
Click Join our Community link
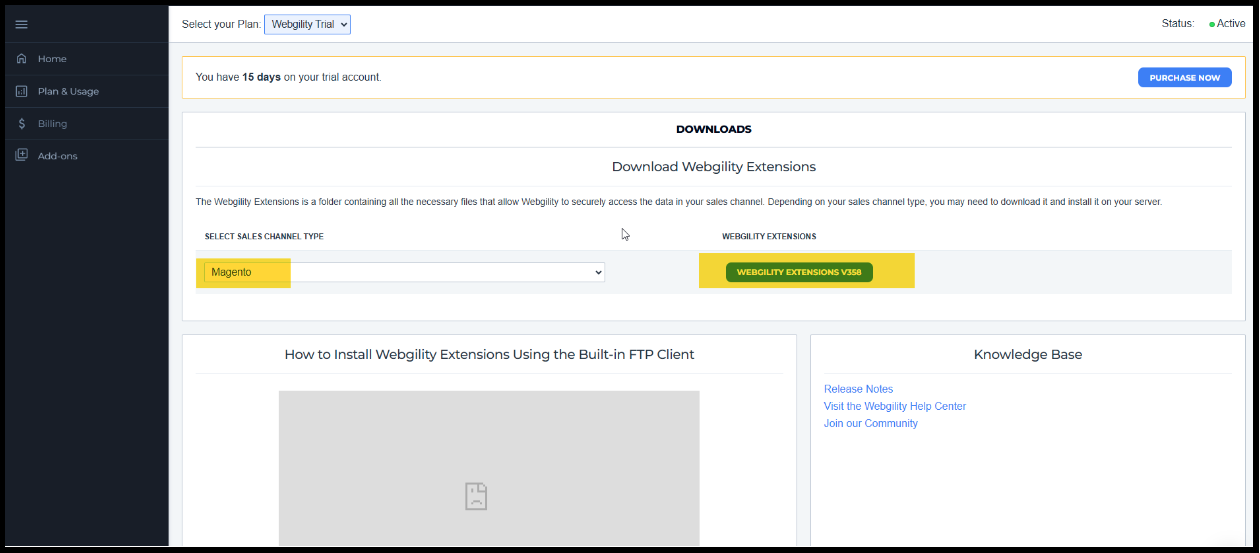(x=870, y=423)
